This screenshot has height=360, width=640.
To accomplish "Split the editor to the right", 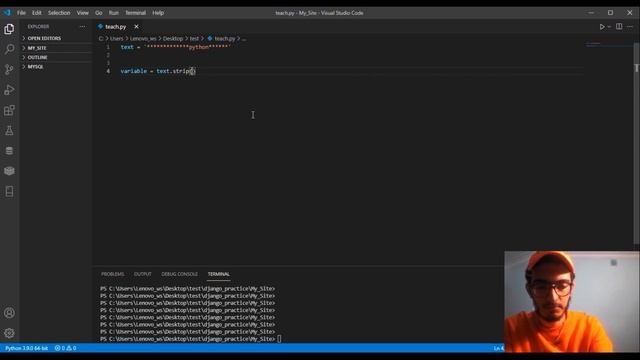I will [x=619, y=27].
